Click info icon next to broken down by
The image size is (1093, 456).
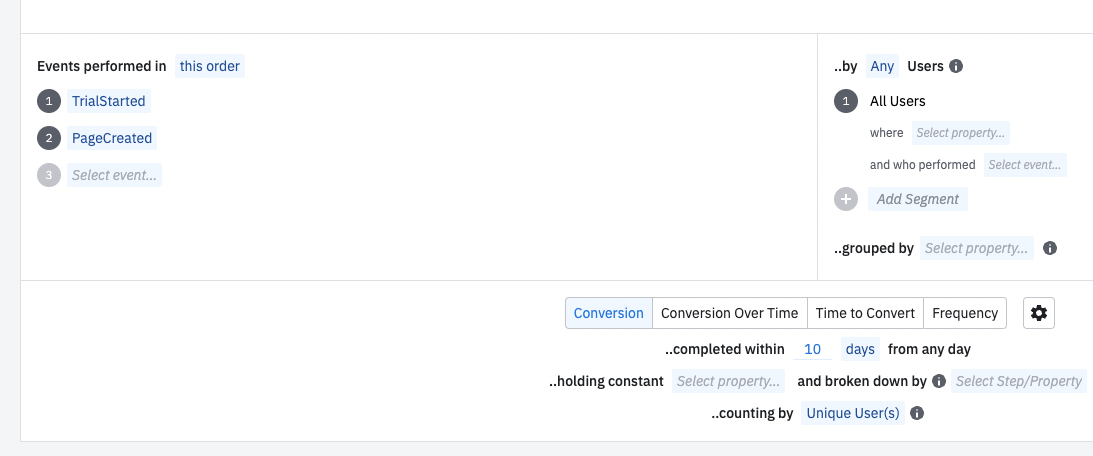click(939, 381)
